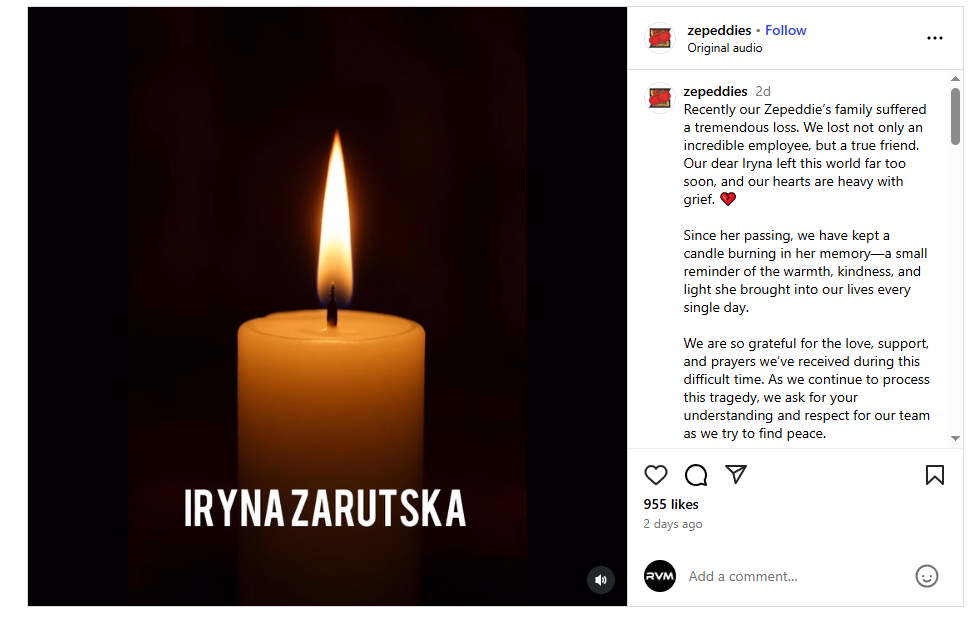
Task: Click the caption scrollbar up arrow
Action: coord(955,79)
